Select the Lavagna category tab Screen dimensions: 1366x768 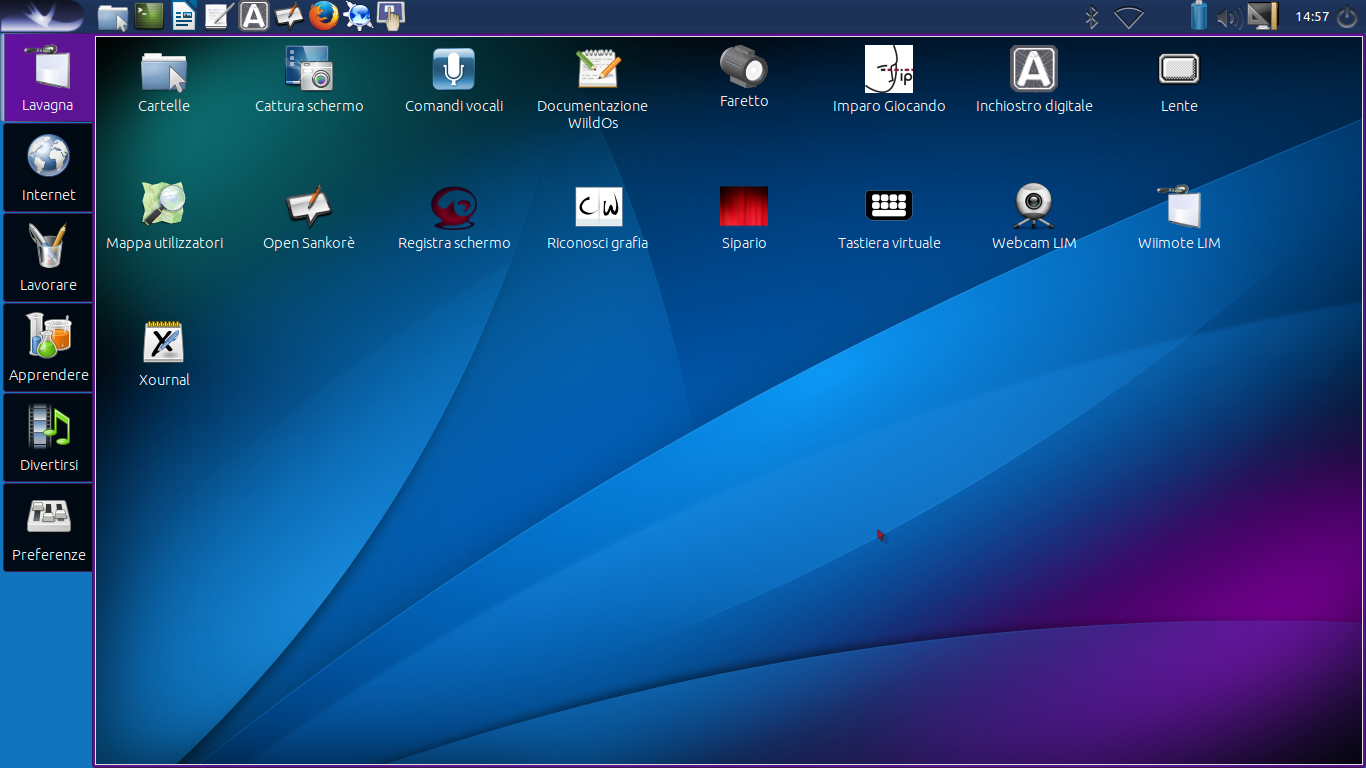click(48, 78)
